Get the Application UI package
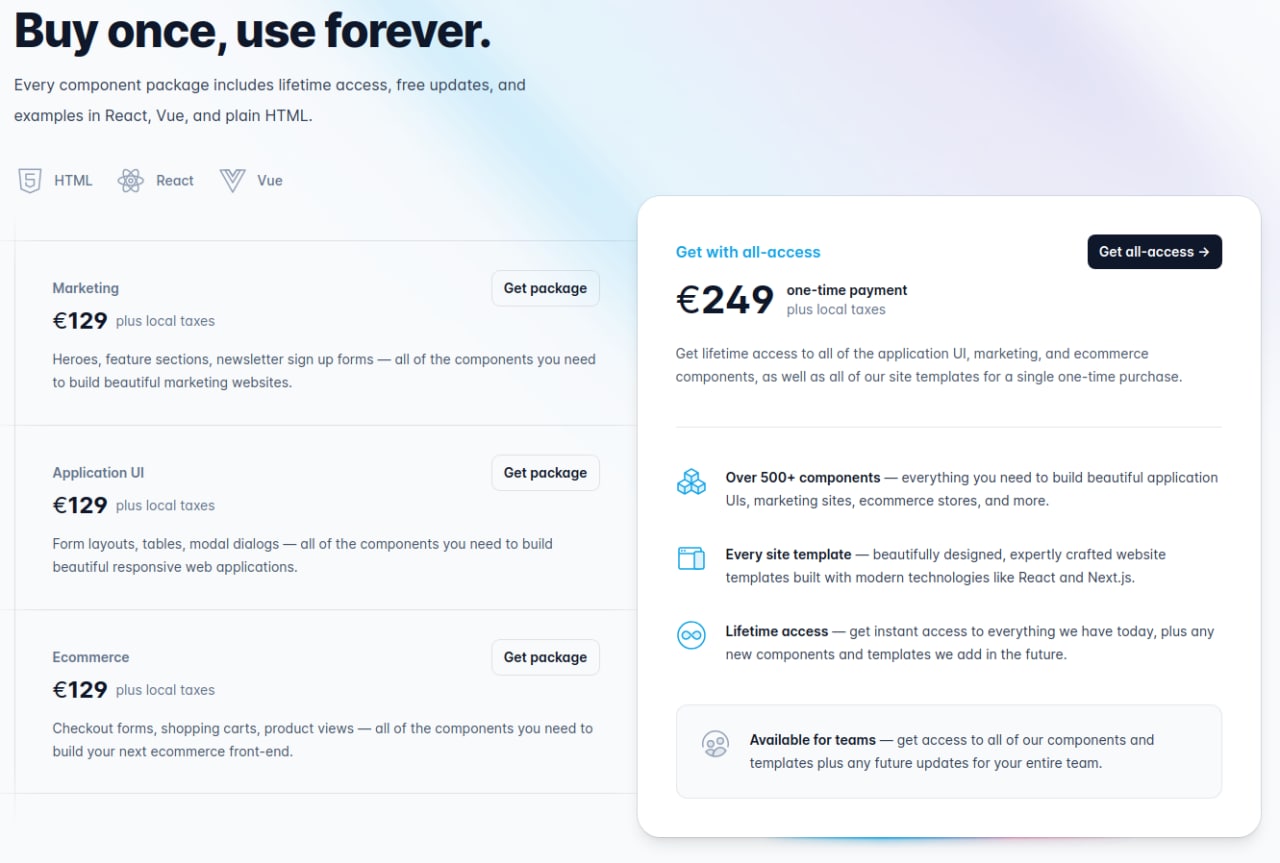The height and width of the screenshot is (863, 1280). (x=545, y=473)
